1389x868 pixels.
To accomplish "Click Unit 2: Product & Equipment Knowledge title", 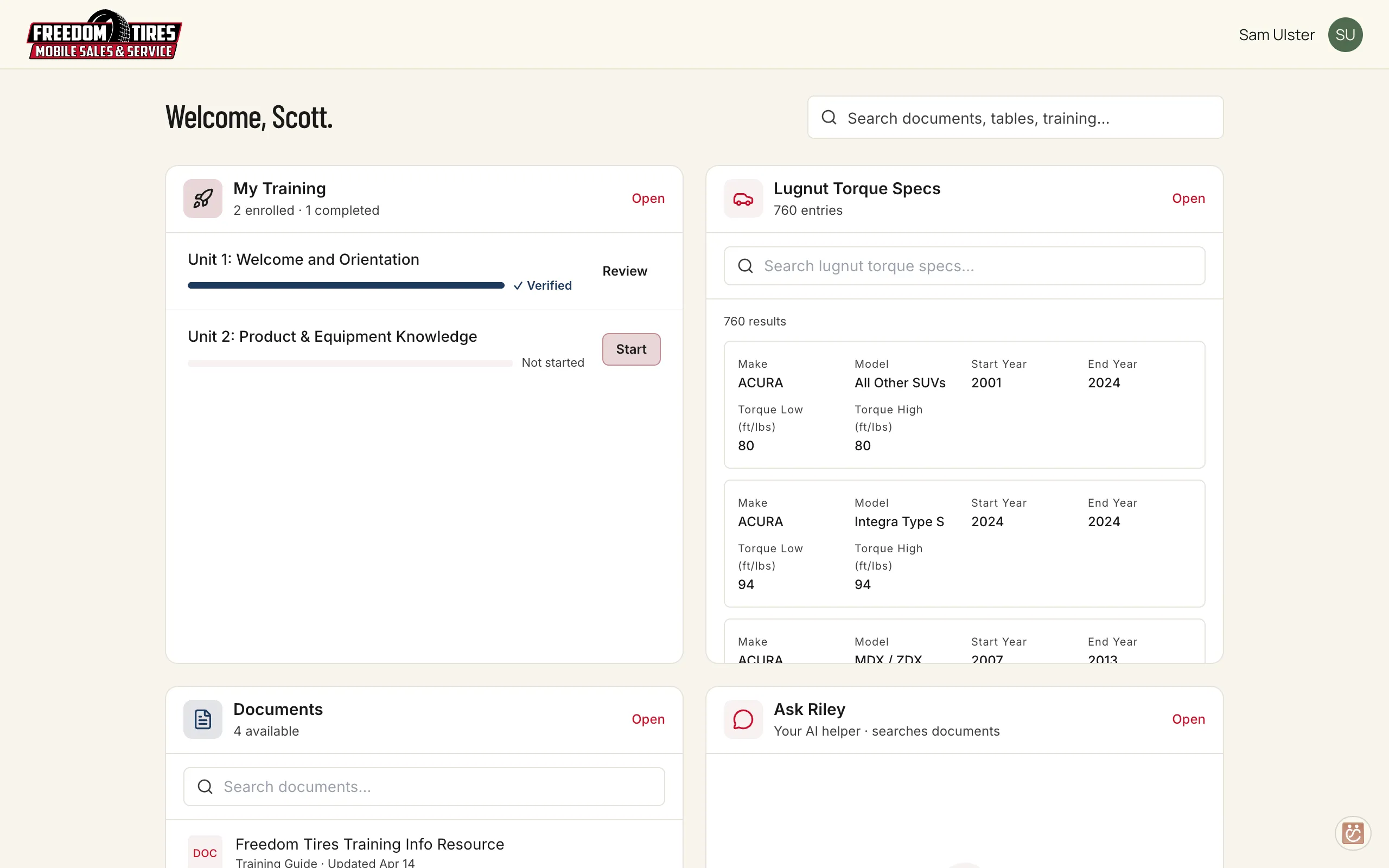I will pyautogui.click(x=332, y=336).
